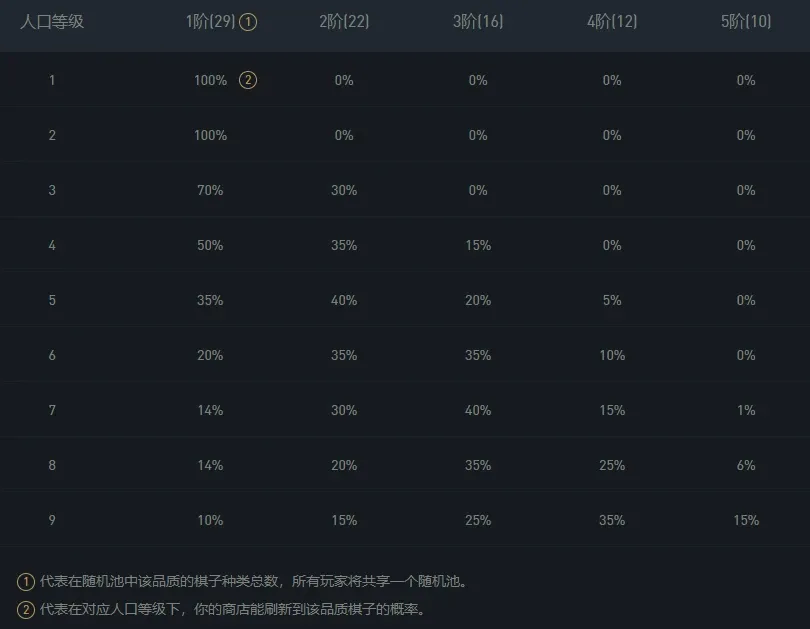Click the 50% cell in level 4 row

(x=210, y=245)
